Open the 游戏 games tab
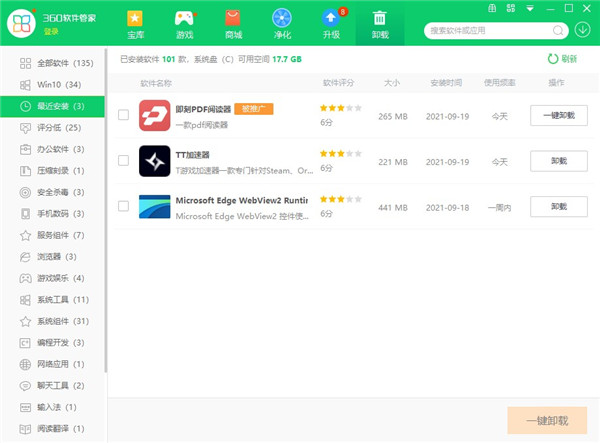This screenshot has height=443, width=600. [184, 24]
